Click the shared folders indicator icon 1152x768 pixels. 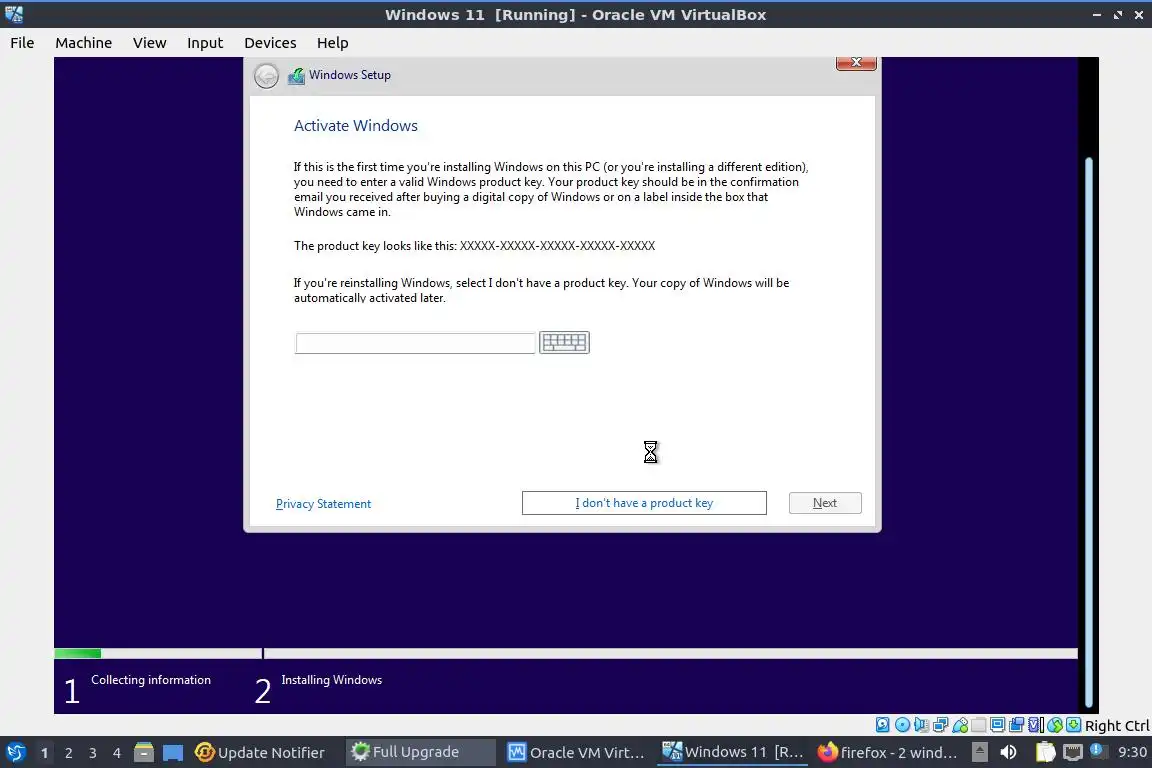click(x=979, y=725)
